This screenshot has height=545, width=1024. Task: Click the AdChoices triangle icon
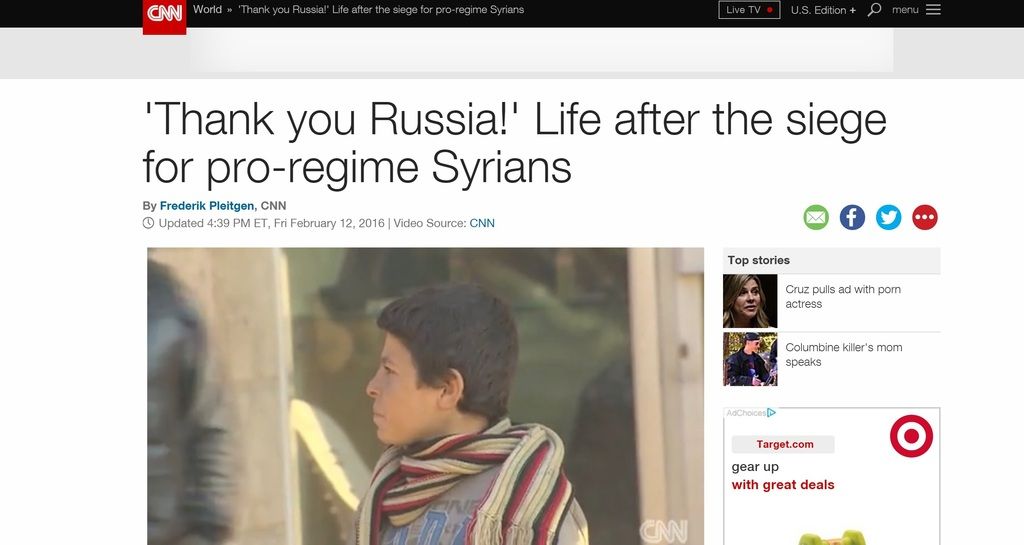pyautogui.click(x=771, y=413)
